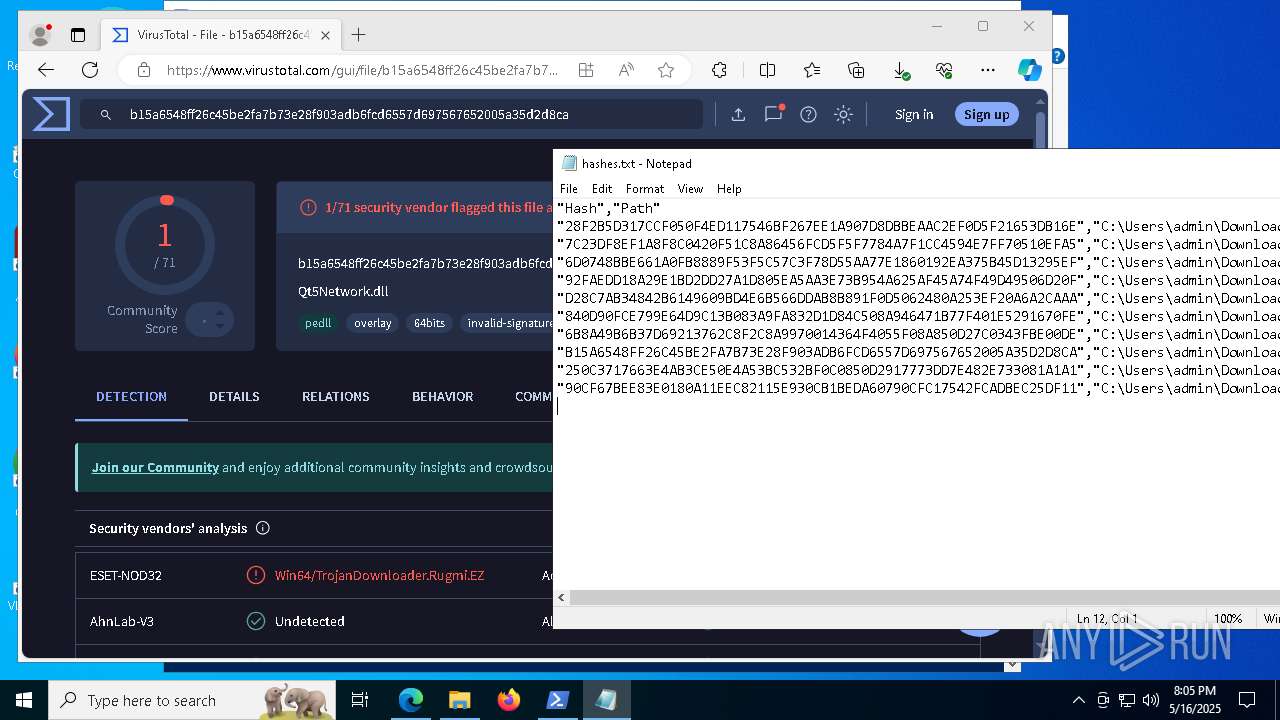The width and height of the screenshot is (1280, 720).
Task: Open the Join our Community link
Action: 155,467
